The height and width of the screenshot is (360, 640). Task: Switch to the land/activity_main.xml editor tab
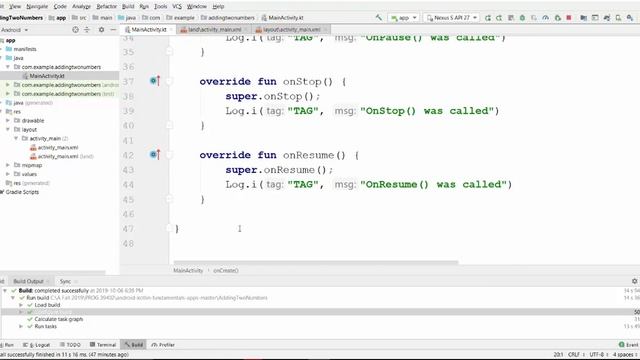[x=214, y=30]
